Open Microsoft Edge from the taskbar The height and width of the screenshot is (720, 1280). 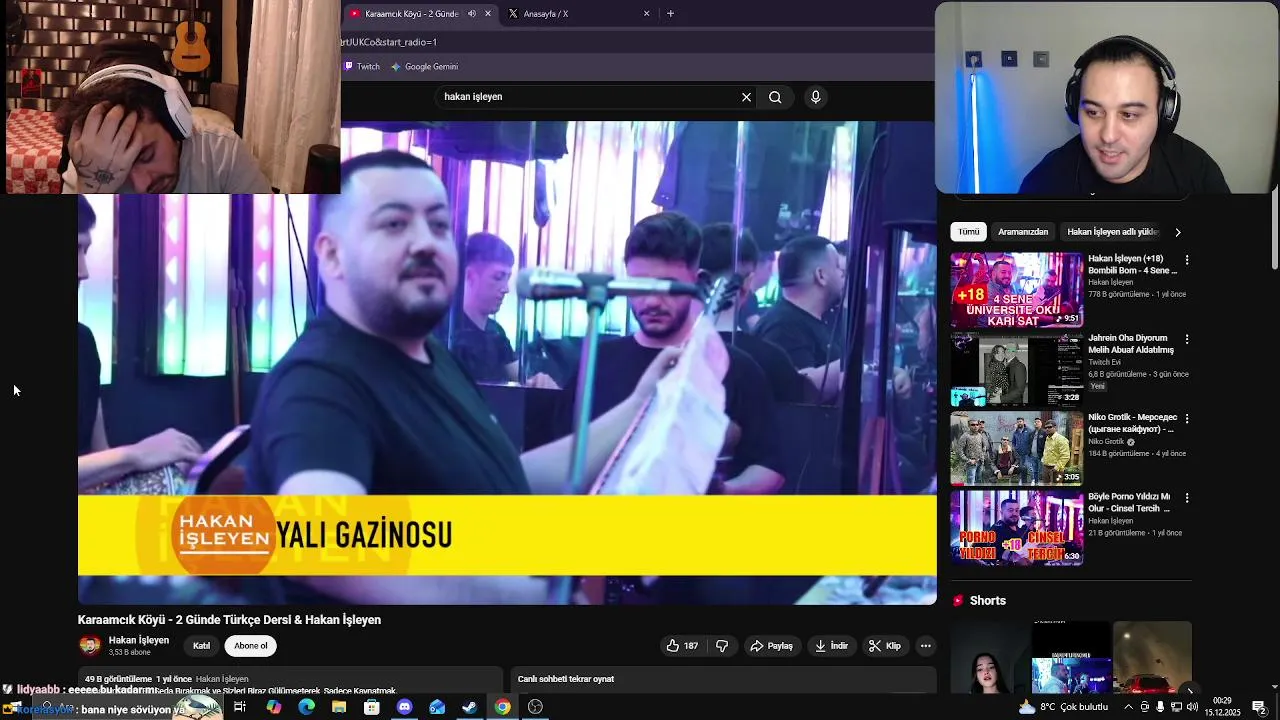[x=306, y=707]
